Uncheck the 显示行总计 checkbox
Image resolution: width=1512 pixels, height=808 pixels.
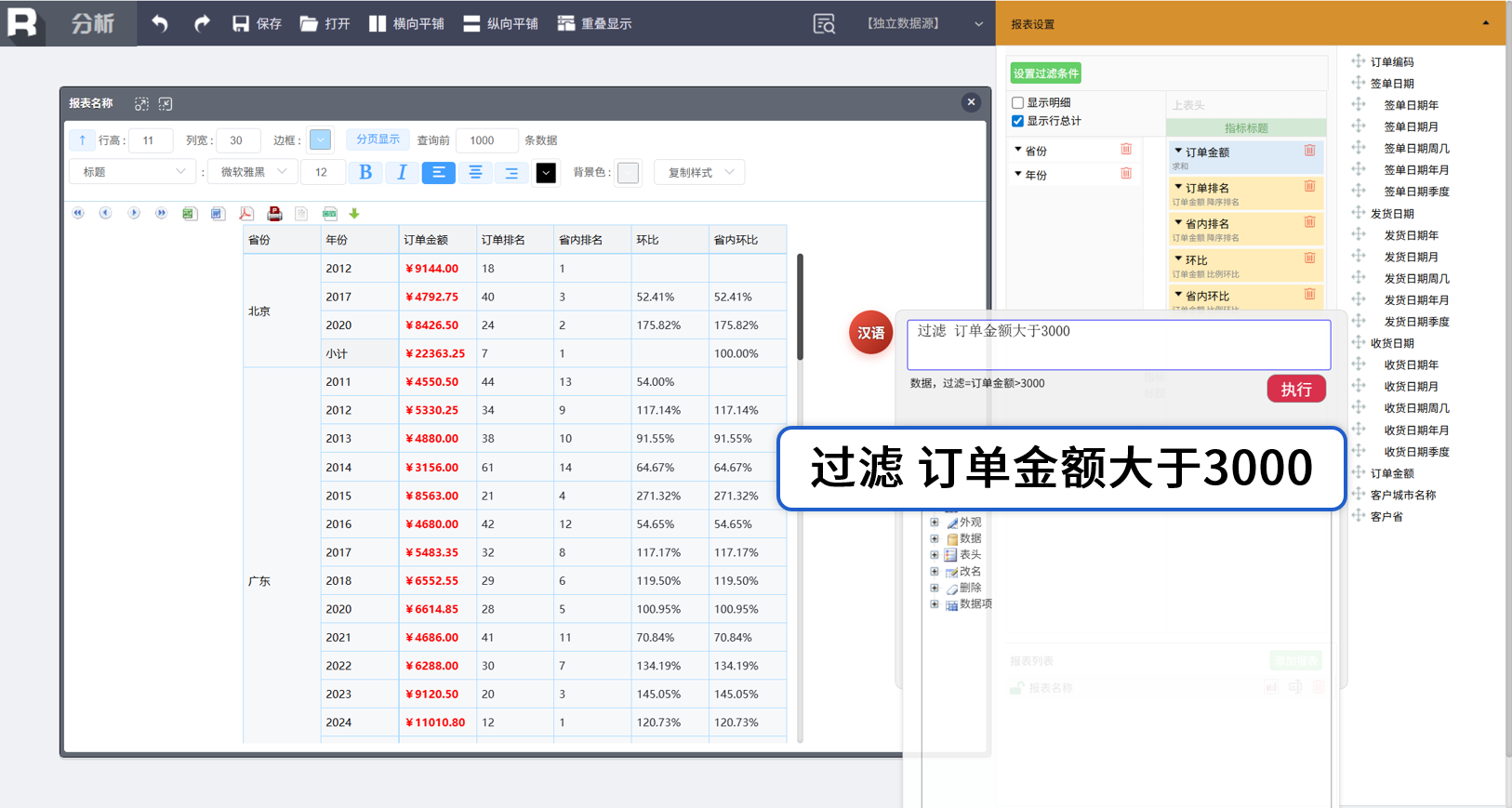[x=1018, y=122]
